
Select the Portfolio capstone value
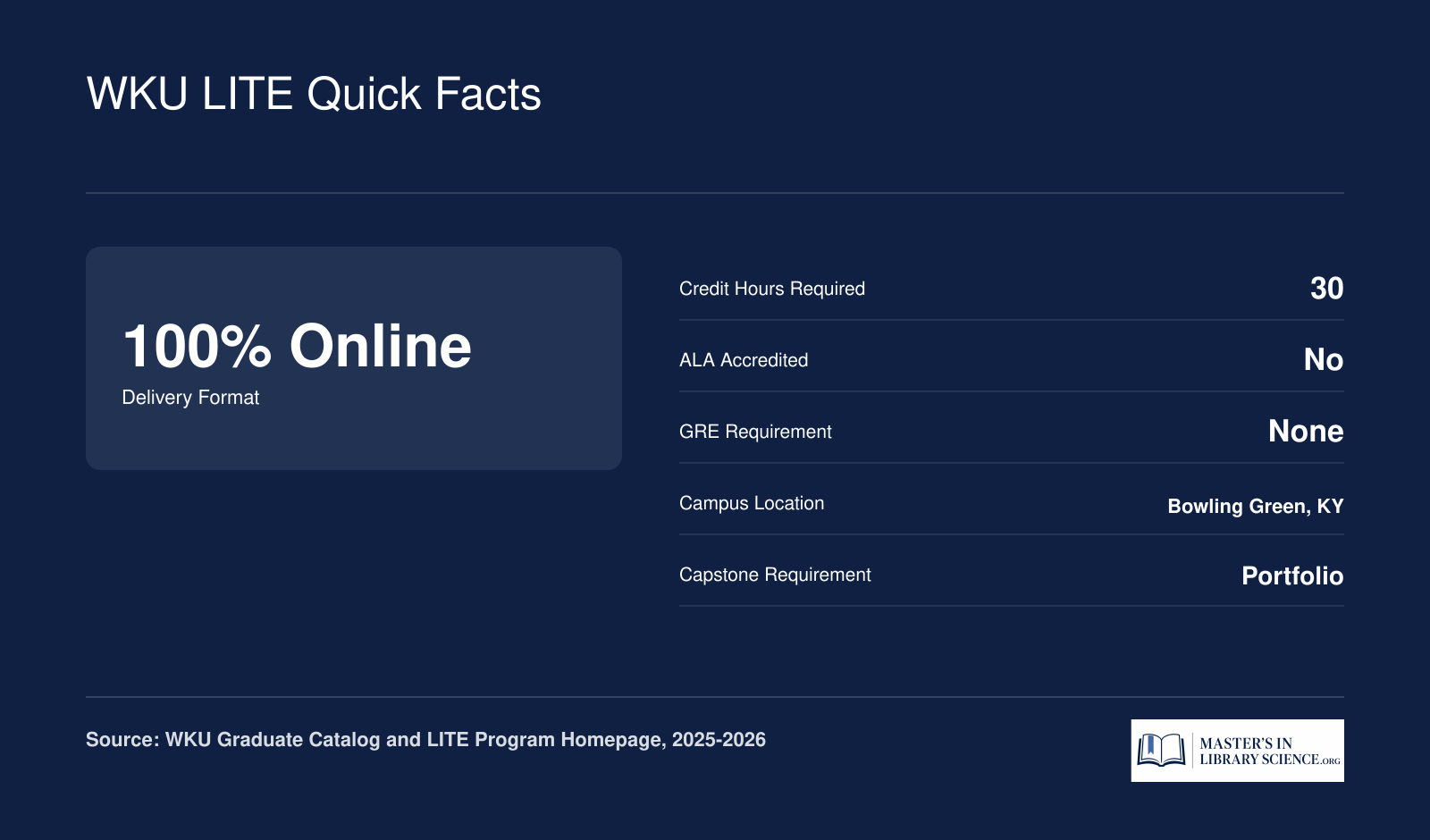pos(1292,575)
